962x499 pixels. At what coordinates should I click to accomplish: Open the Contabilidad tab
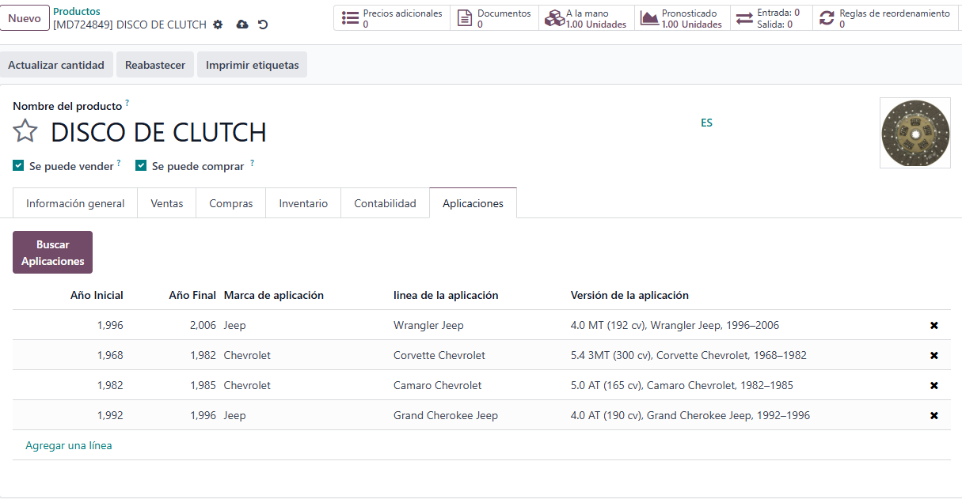click(x=385, y=203)
